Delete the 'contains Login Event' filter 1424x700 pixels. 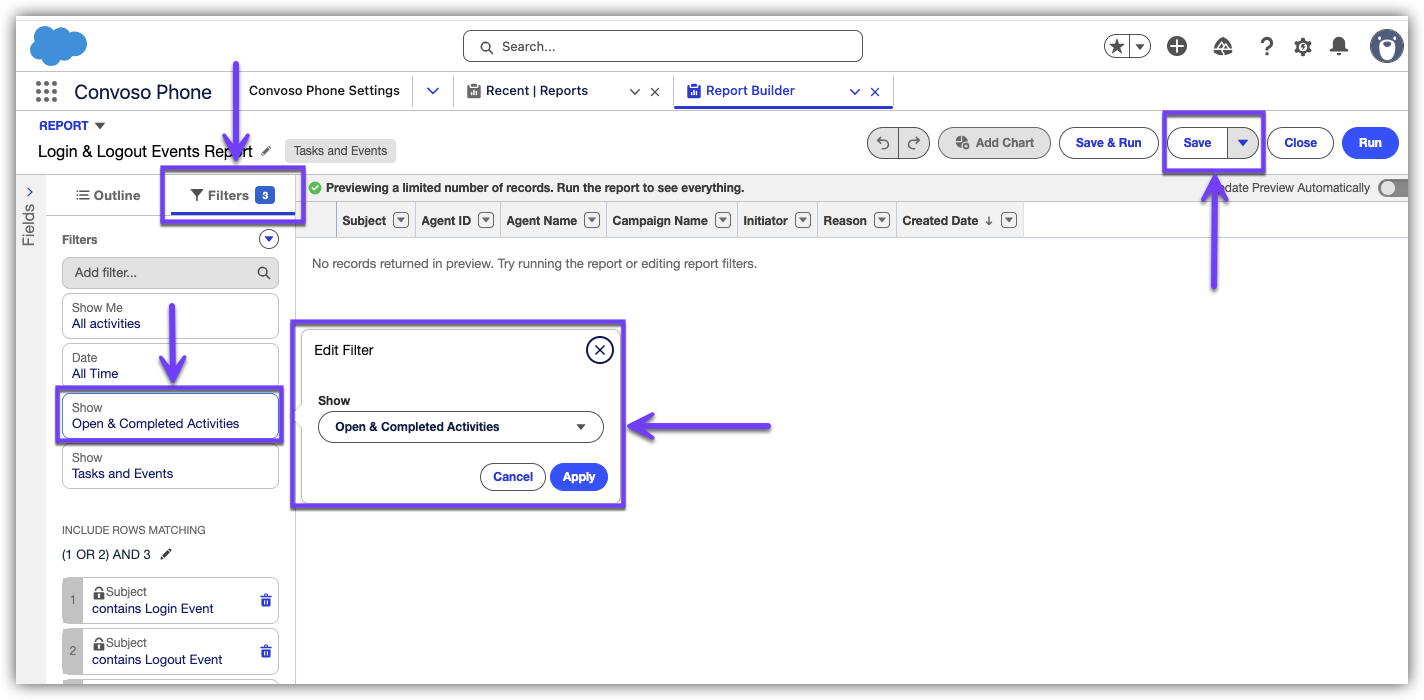265,600
